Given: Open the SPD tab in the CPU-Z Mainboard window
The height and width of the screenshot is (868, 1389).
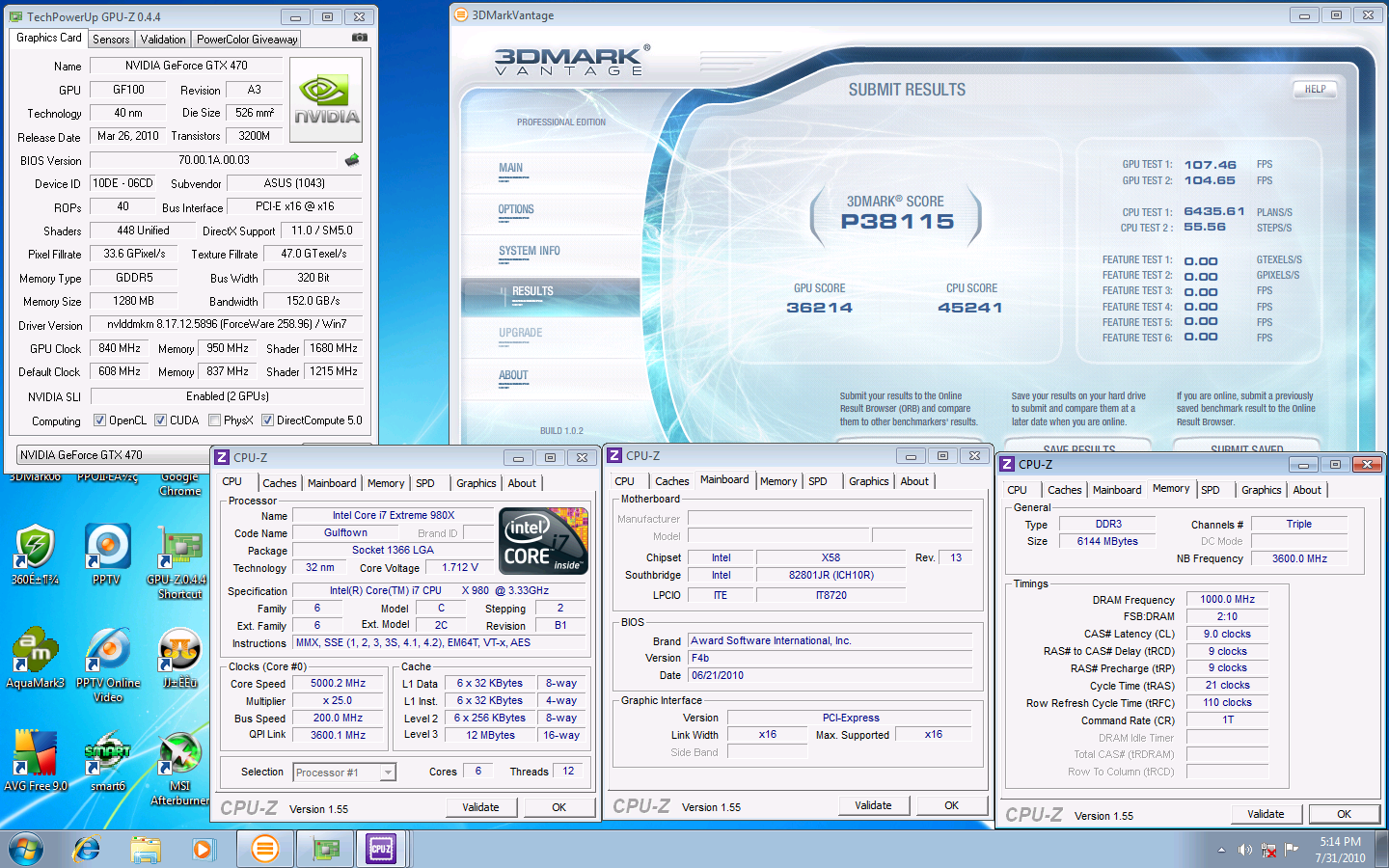Looking at the screenshot, I should coord(818,481).
